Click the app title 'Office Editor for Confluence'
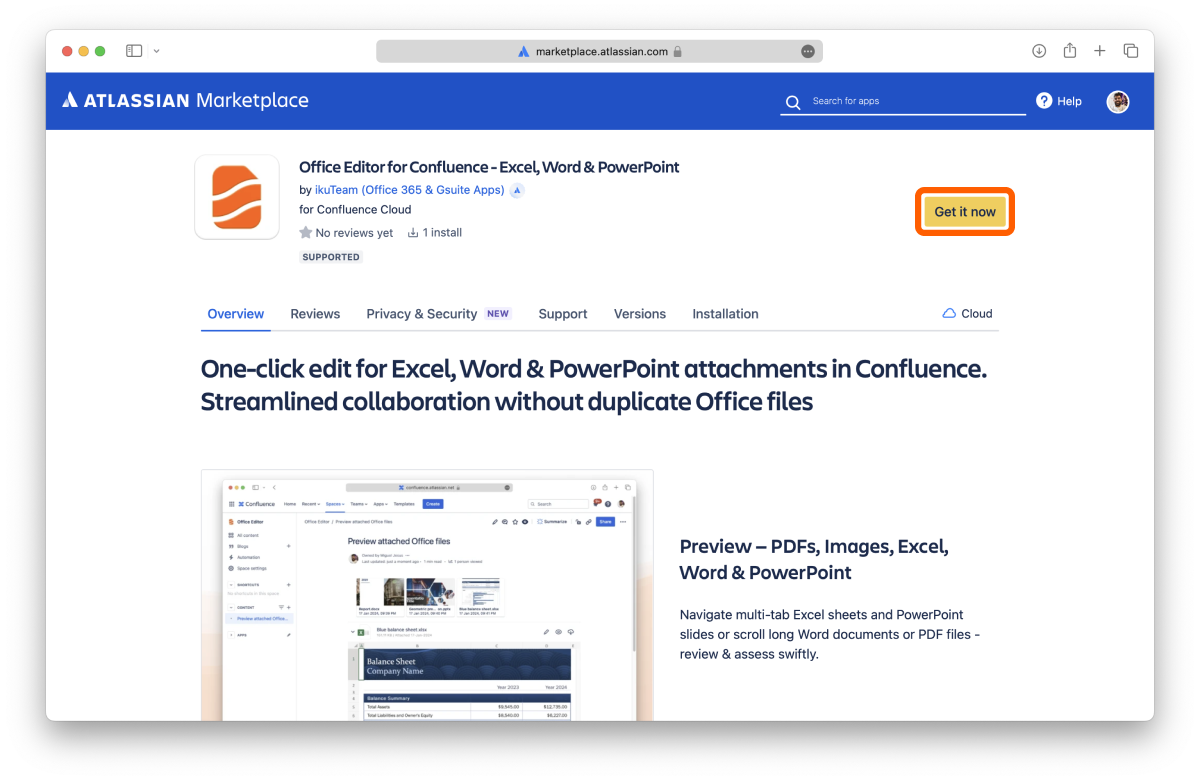 coord(489,167)
